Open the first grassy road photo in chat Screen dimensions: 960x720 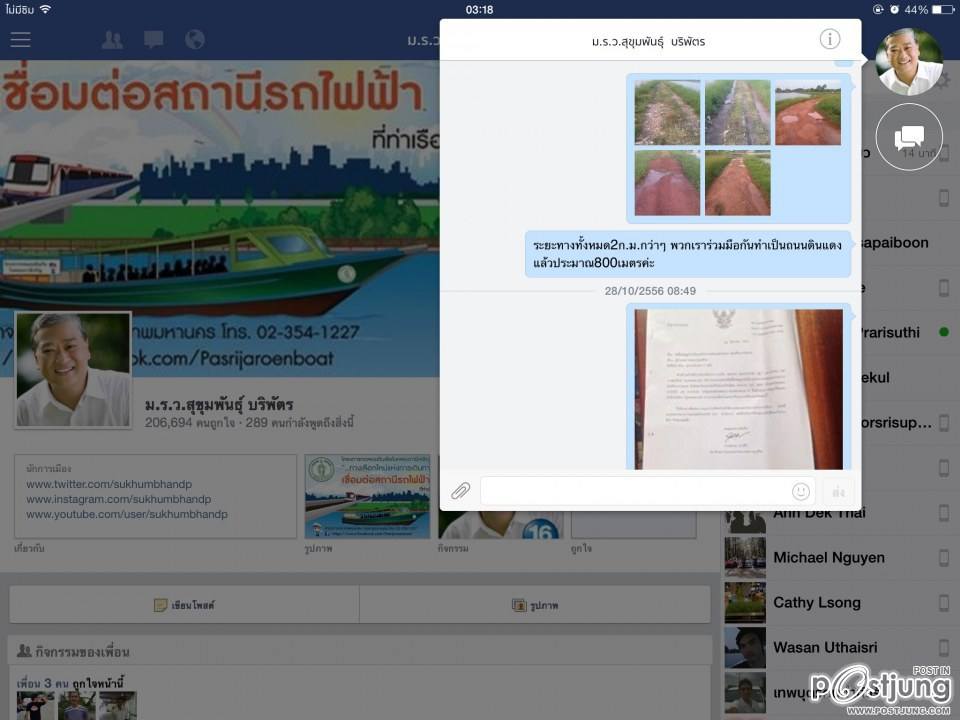(x=667, y=113)
